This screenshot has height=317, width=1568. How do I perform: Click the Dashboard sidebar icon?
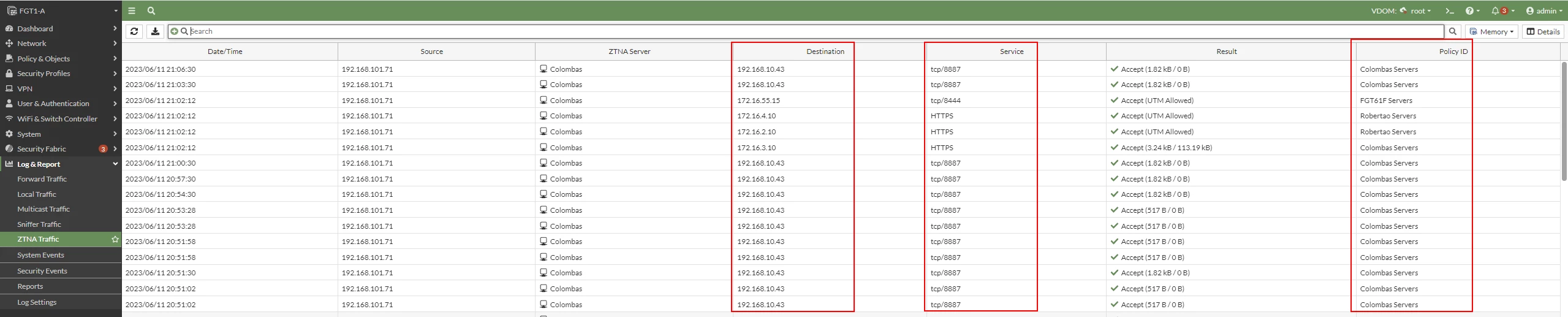(9, 28)
